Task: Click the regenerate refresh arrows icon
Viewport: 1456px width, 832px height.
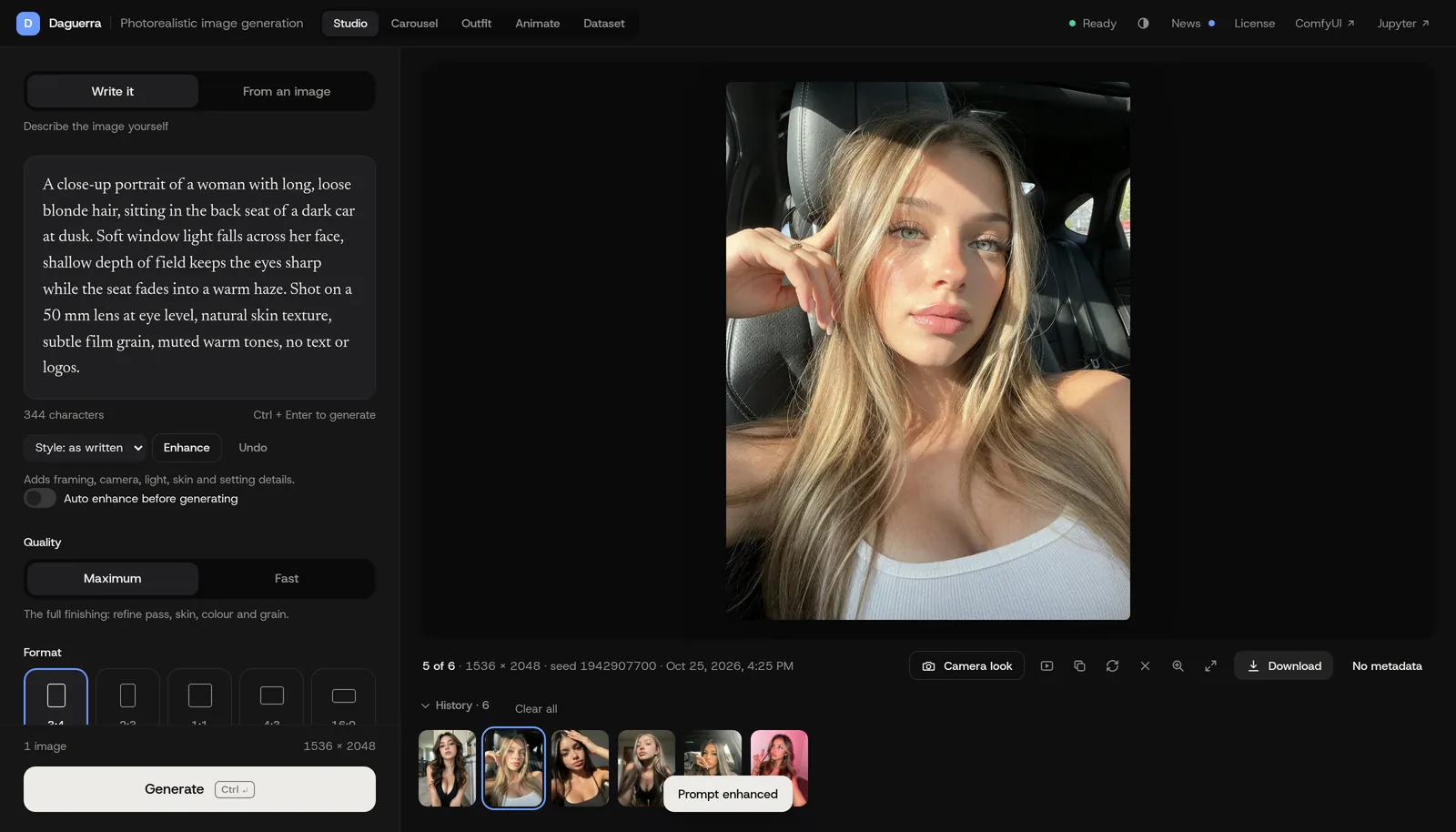Action: coord(1112,665)
